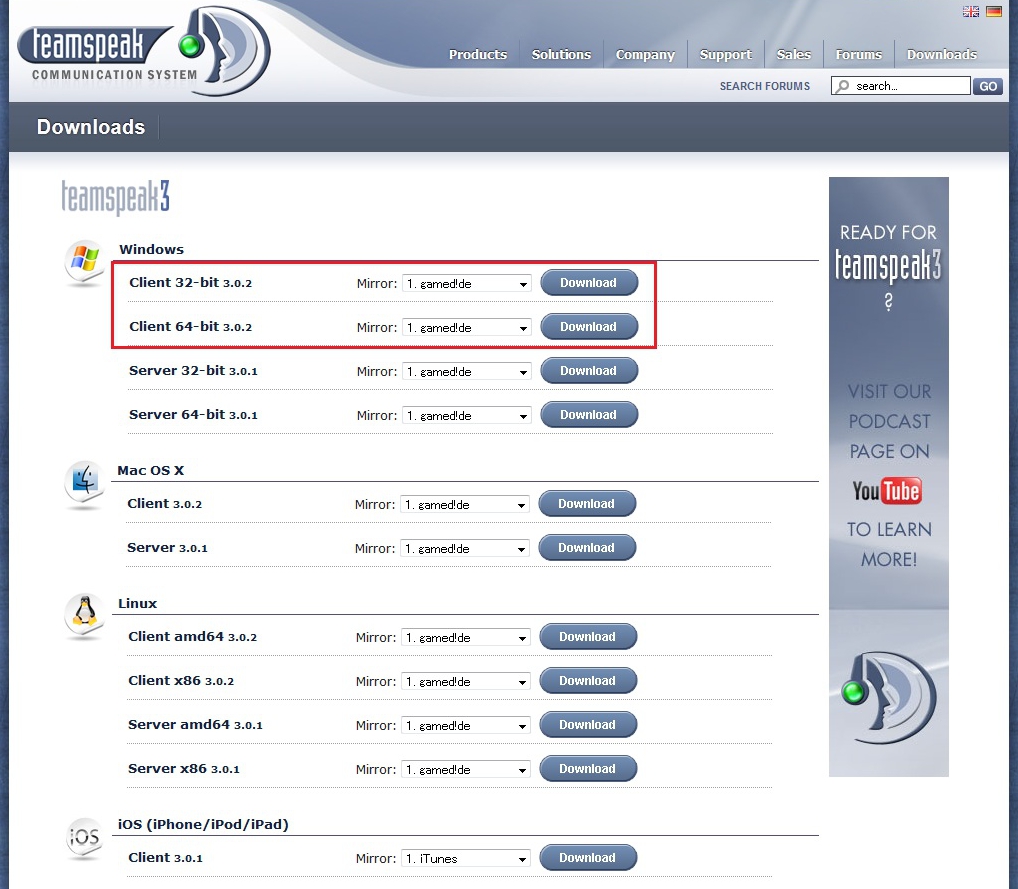Click the SEARCH FORUMS link
The width and height of the screenshot is (1018, 889).
(765, 86)
